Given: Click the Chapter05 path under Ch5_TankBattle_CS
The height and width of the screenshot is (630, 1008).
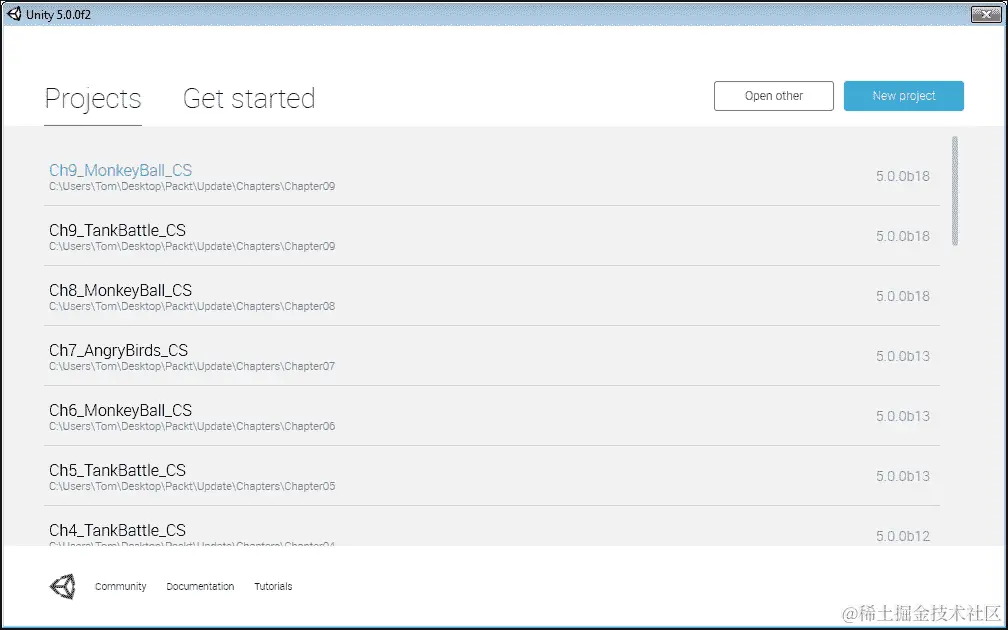Looking at the screenshot, I should tap(192, 486).
